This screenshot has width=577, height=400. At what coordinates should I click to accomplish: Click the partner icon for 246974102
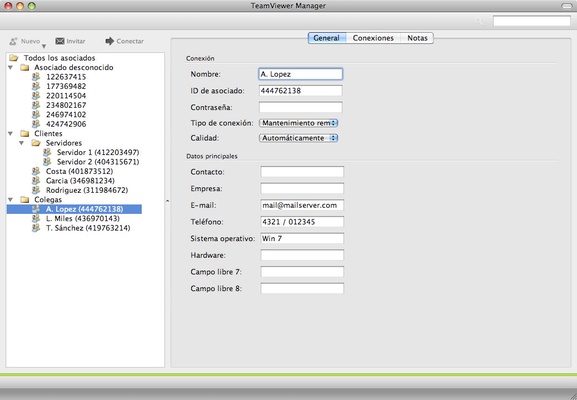(36, 114)
